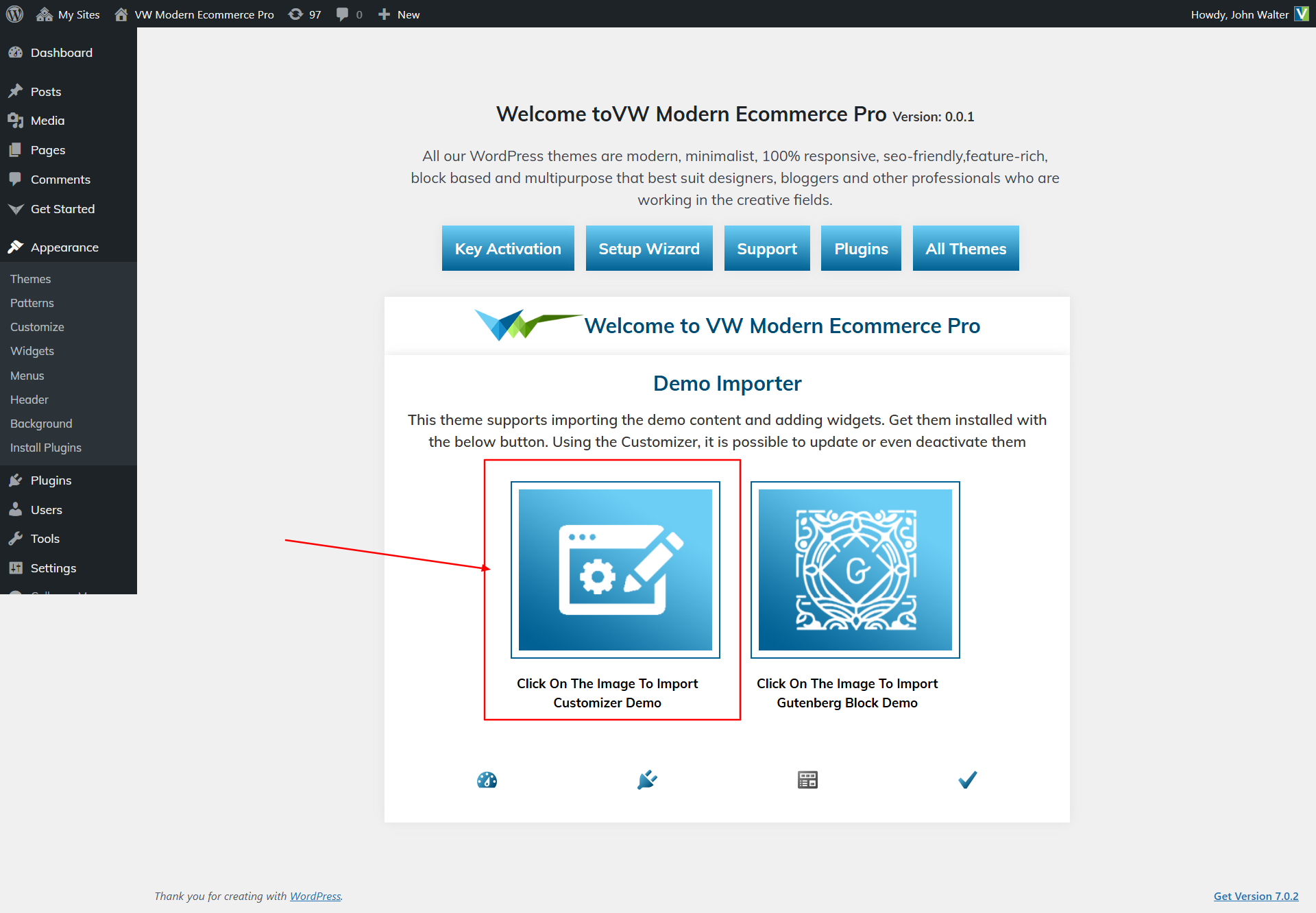Click New label in admin bar
1316x913 pixels.
pyautogui.click(x=409, y=14)
